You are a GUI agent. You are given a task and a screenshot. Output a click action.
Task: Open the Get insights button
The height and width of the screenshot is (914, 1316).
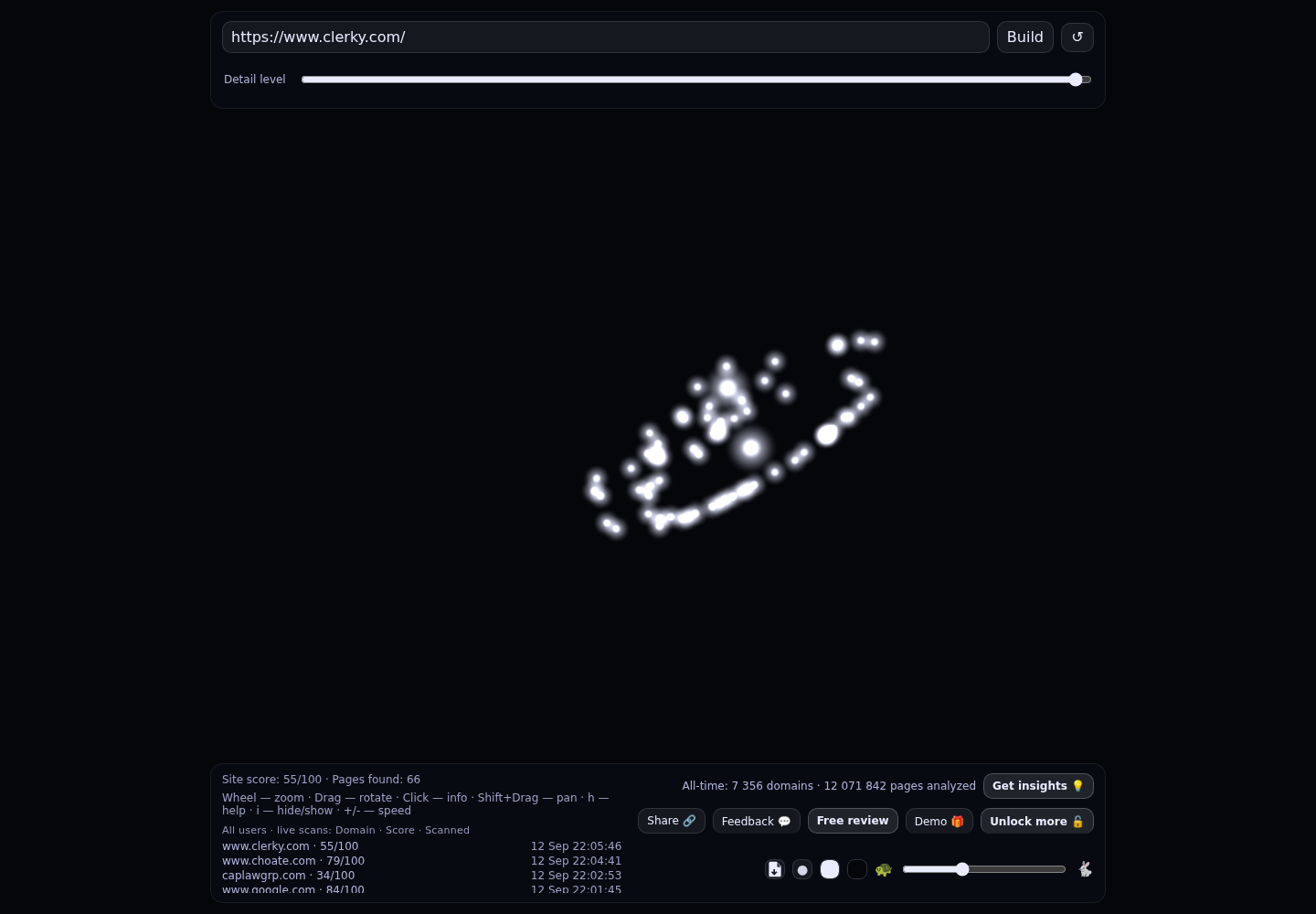[x=1038, y=786]
